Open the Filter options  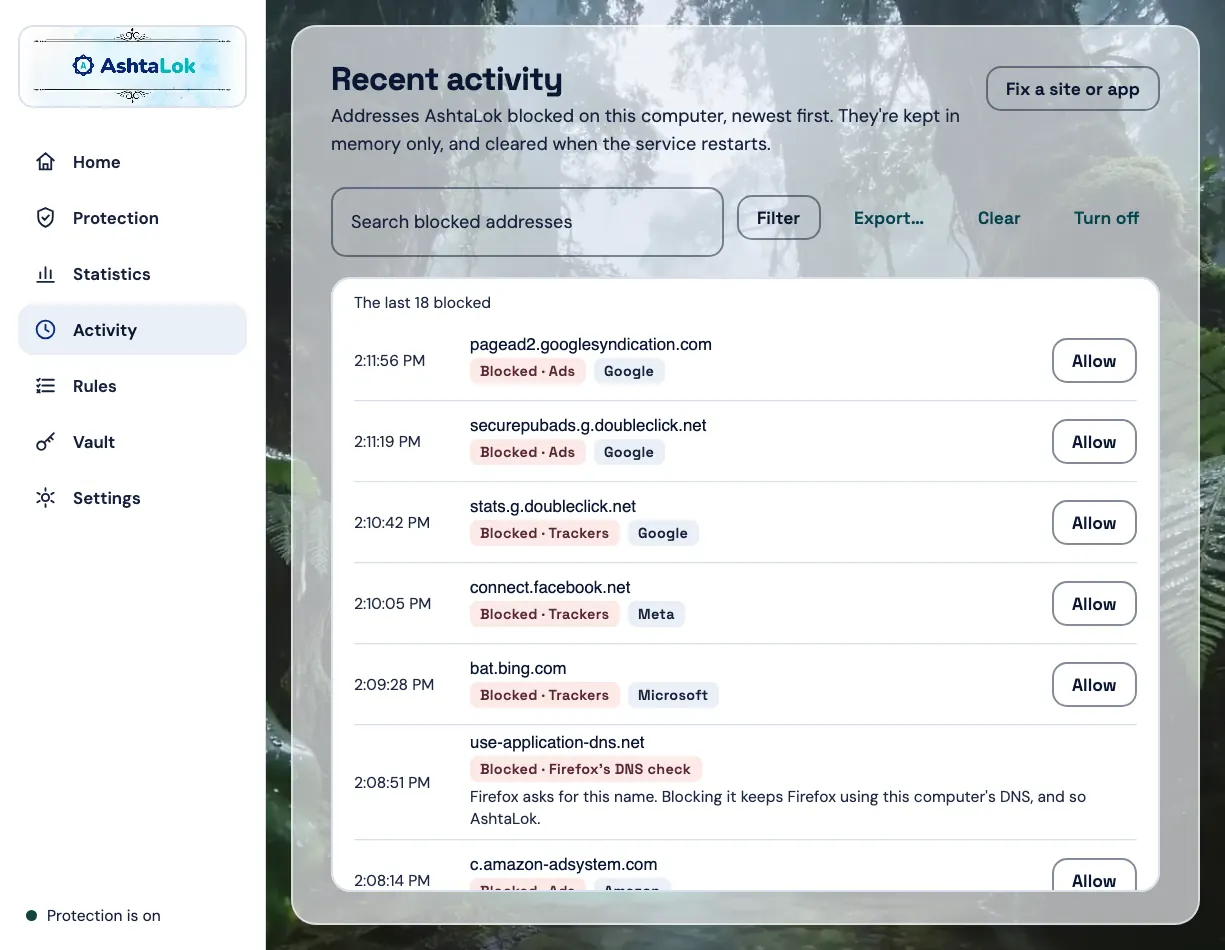point(778,218)
